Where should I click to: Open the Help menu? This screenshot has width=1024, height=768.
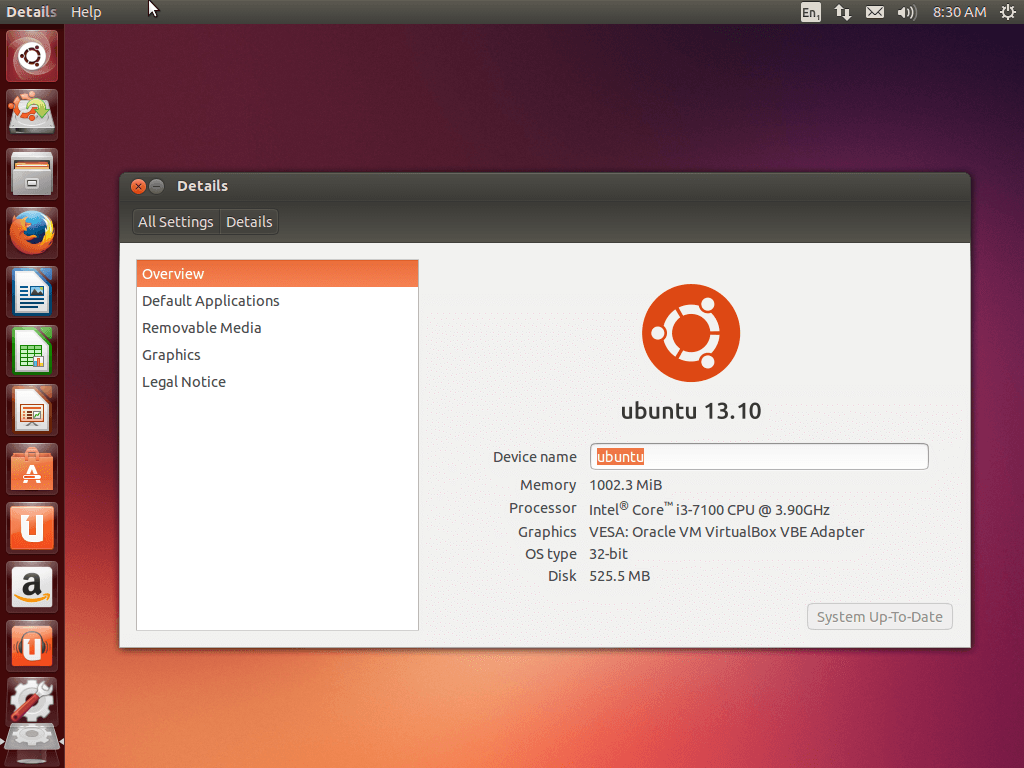pos(86,12)
